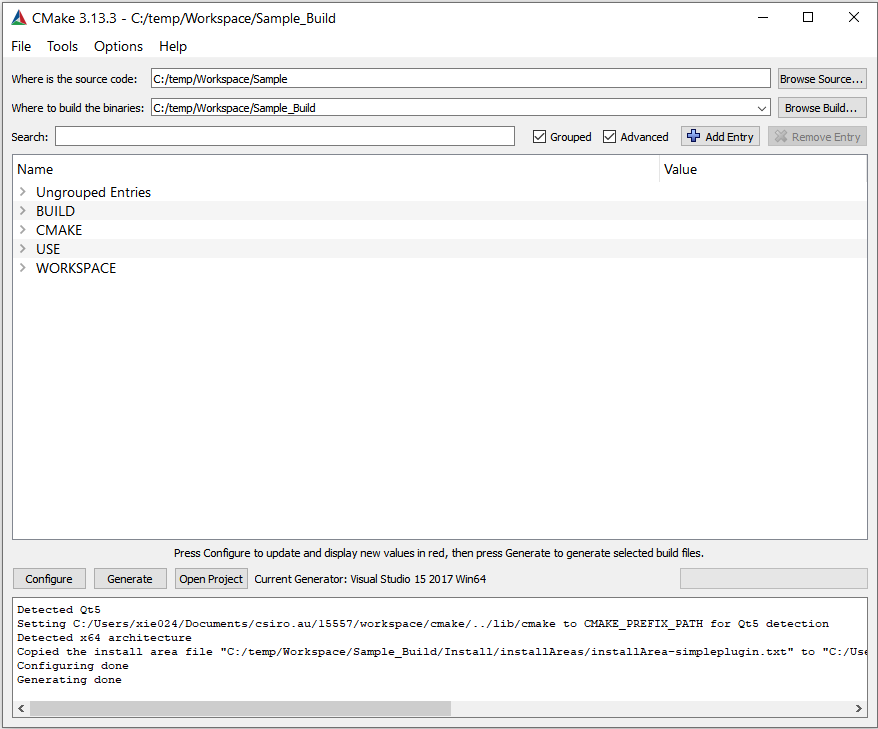Select the Ungrouped Entries row text
The image size is (878, 729).
pyautogui.click(x=94, y=192)
